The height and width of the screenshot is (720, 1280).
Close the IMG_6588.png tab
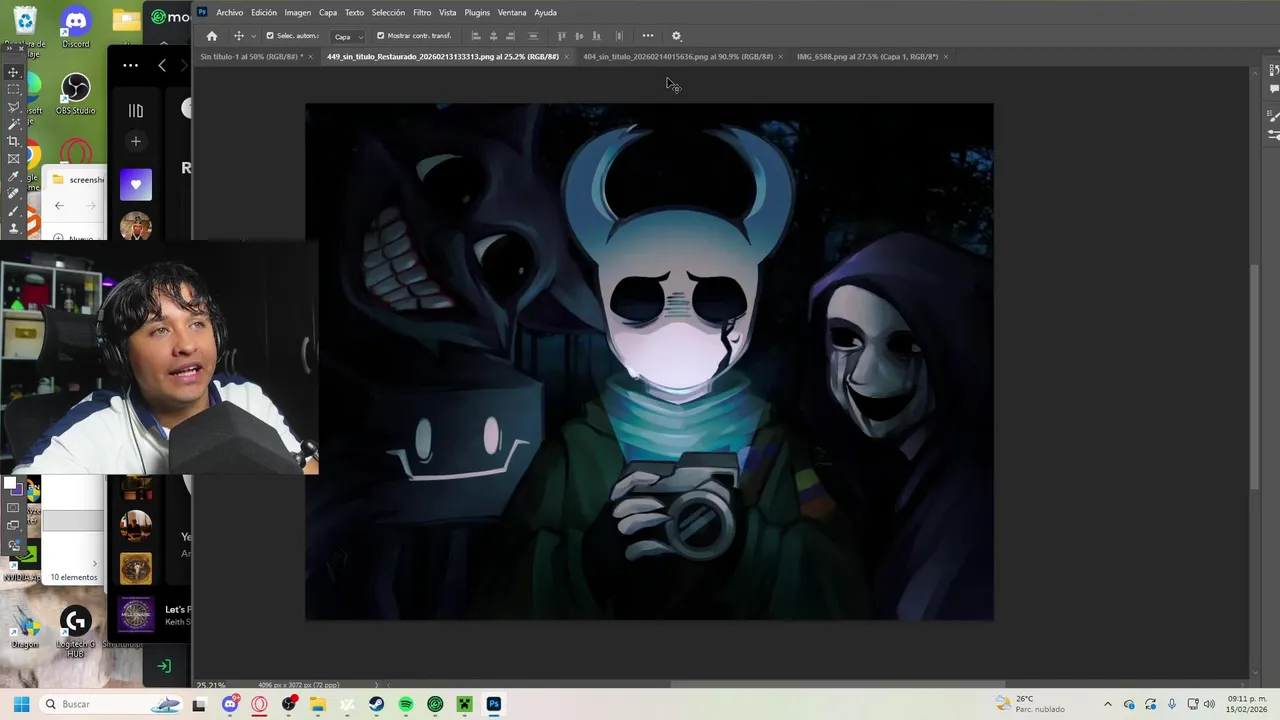pyautogui.click(x=946, y=57)
